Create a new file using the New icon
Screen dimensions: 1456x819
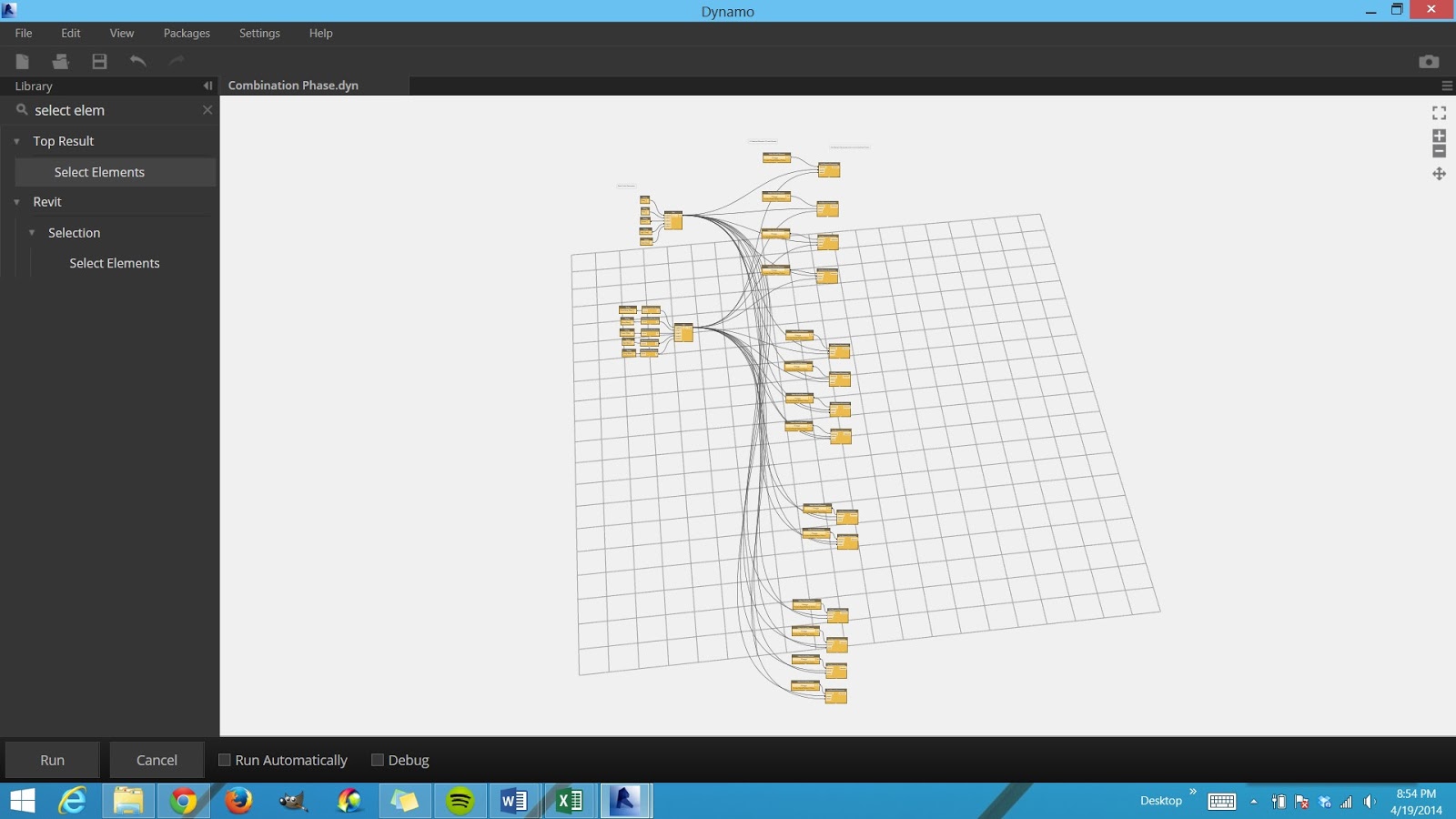click(22, 61)
